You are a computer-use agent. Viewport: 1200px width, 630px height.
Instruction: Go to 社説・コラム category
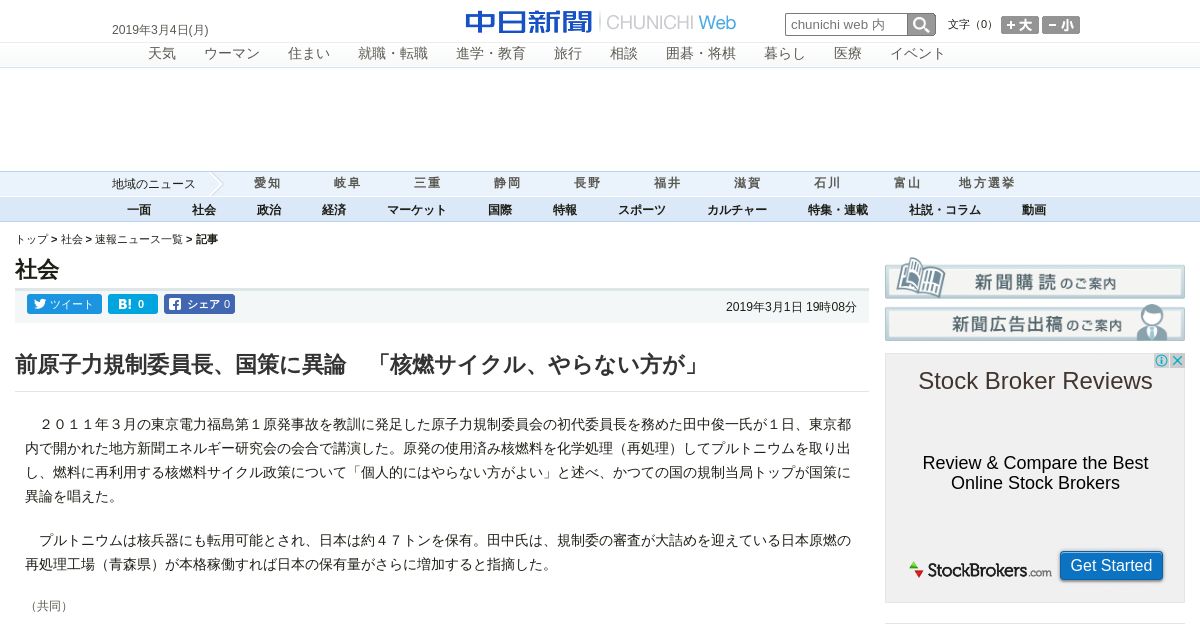click(x=945, y=210)
